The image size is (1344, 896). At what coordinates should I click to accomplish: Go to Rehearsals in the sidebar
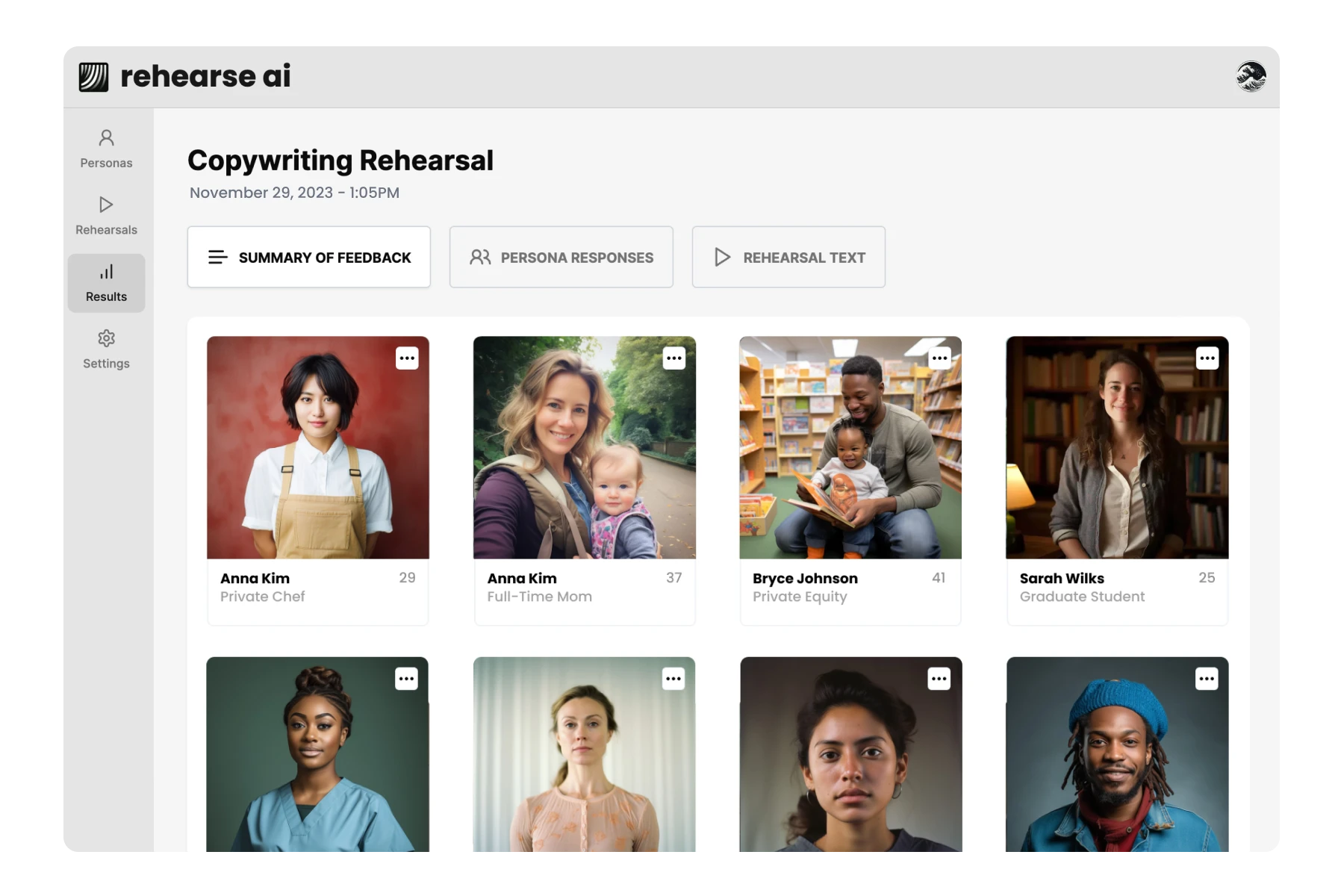click(106, 216)
